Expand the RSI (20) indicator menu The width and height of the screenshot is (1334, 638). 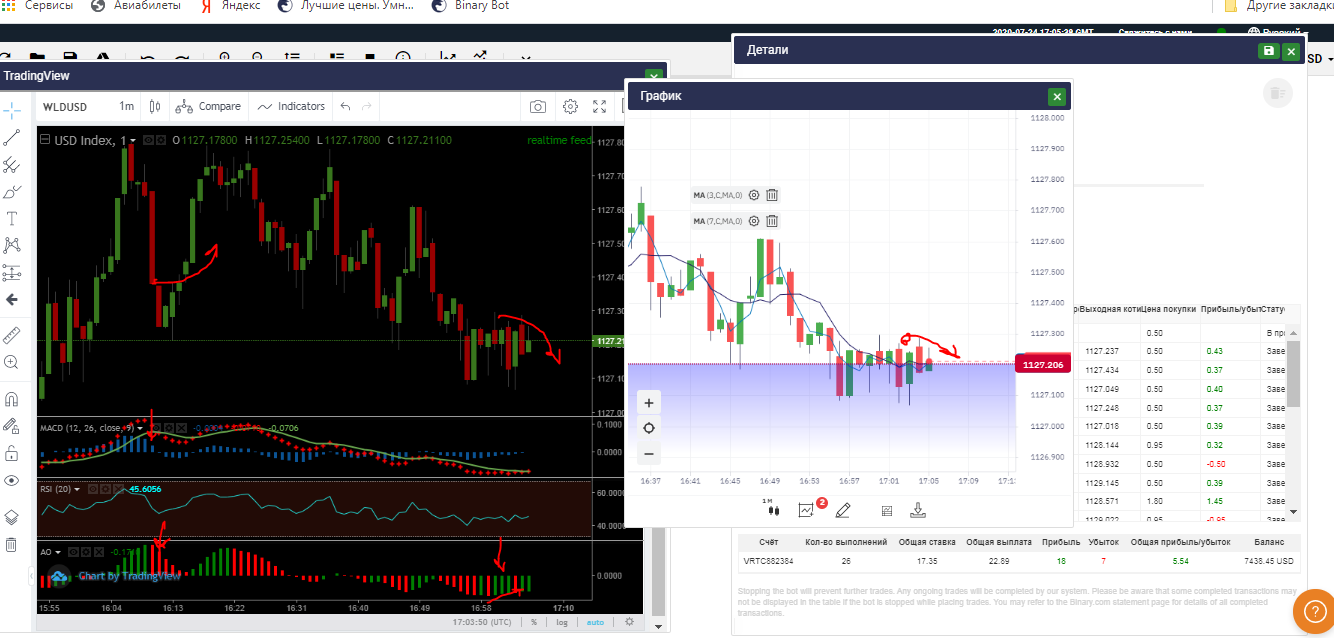77,489
